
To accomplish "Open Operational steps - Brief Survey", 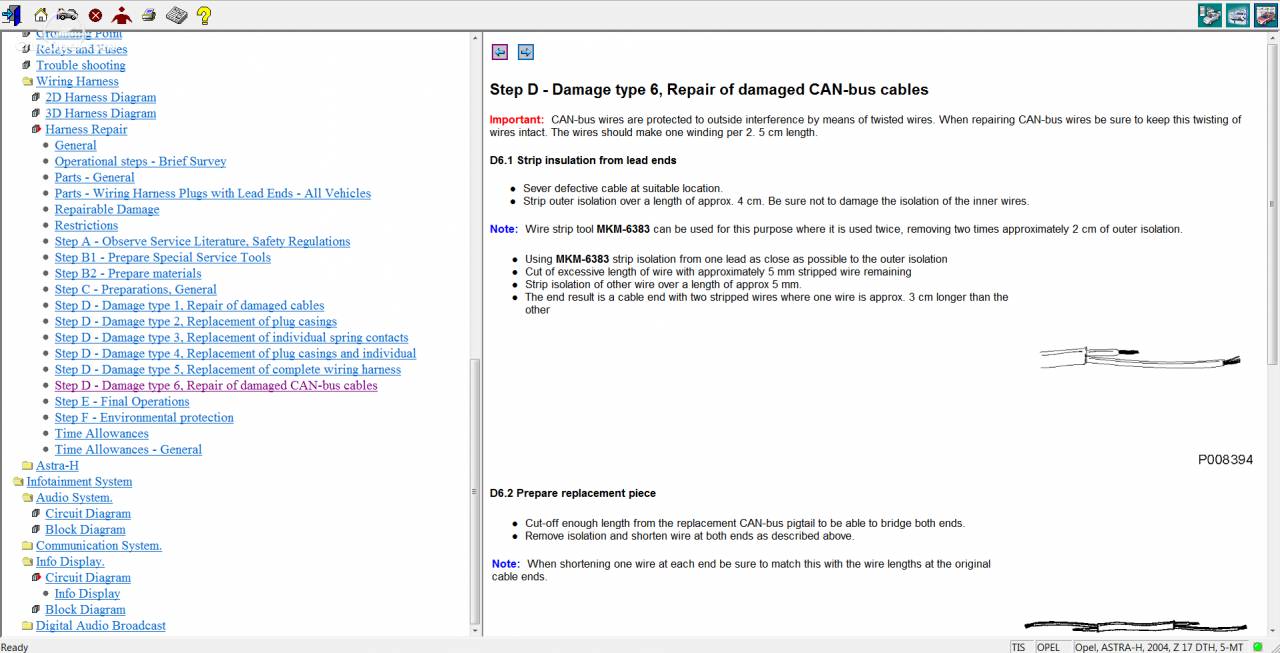I will (x=140, y=161).
